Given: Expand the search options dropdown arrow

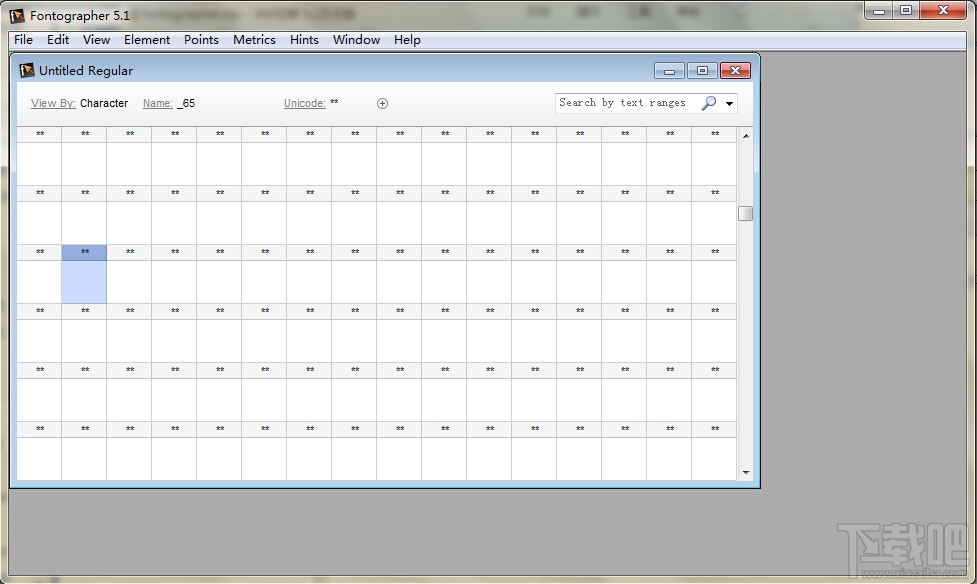Looking at the screenshot, I should 729,103.
